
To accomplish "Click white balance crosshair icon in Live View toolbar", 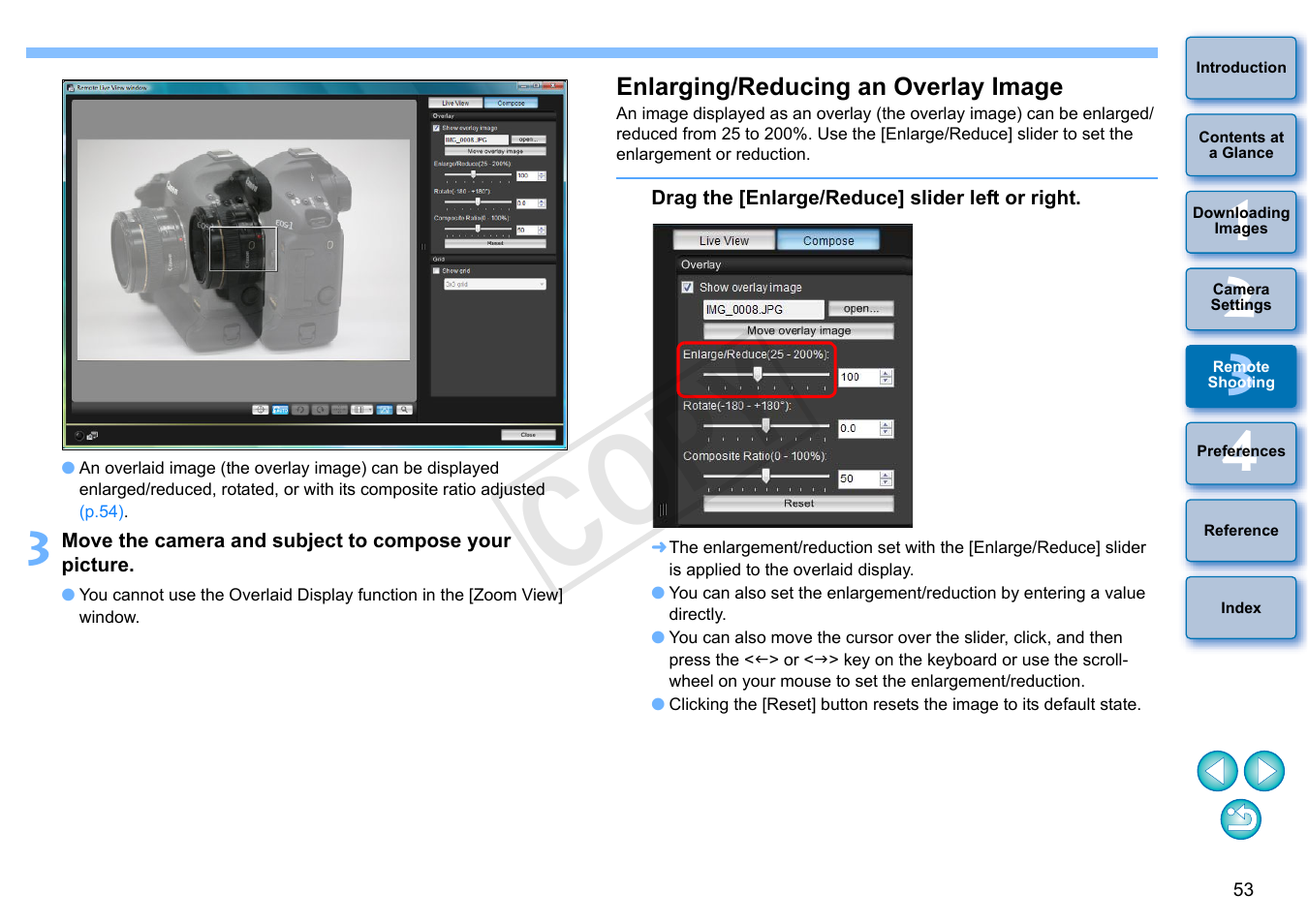I will [261, 410].
